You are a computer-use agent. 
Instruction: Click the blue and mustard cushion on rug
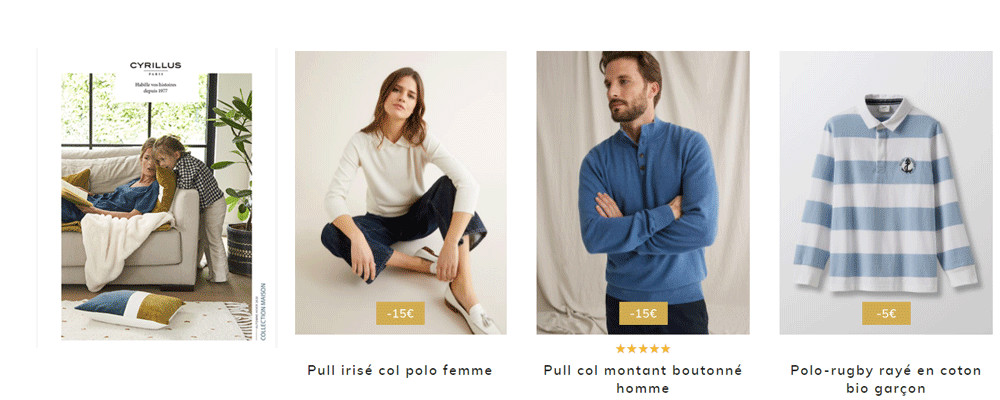pyautogui.click(x=129, y=309)
